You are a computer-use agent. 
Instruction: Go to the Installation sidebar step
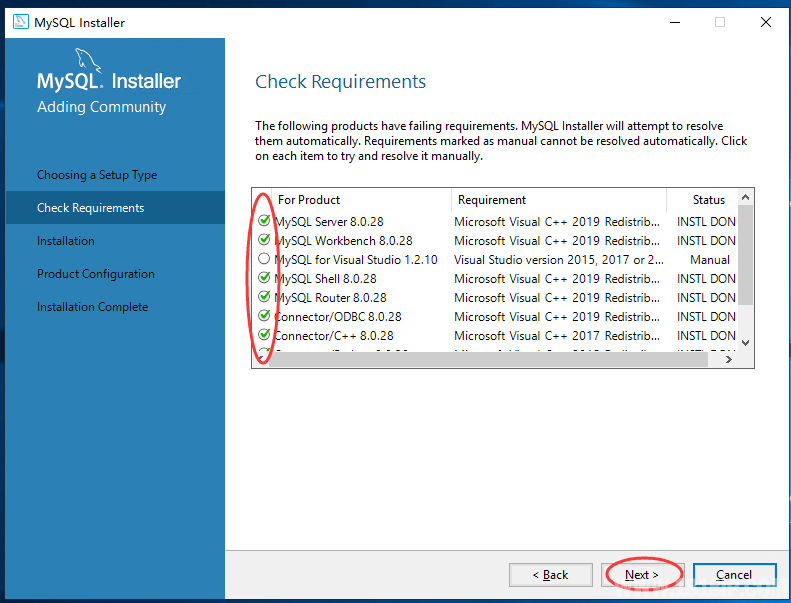coord(66,241)
